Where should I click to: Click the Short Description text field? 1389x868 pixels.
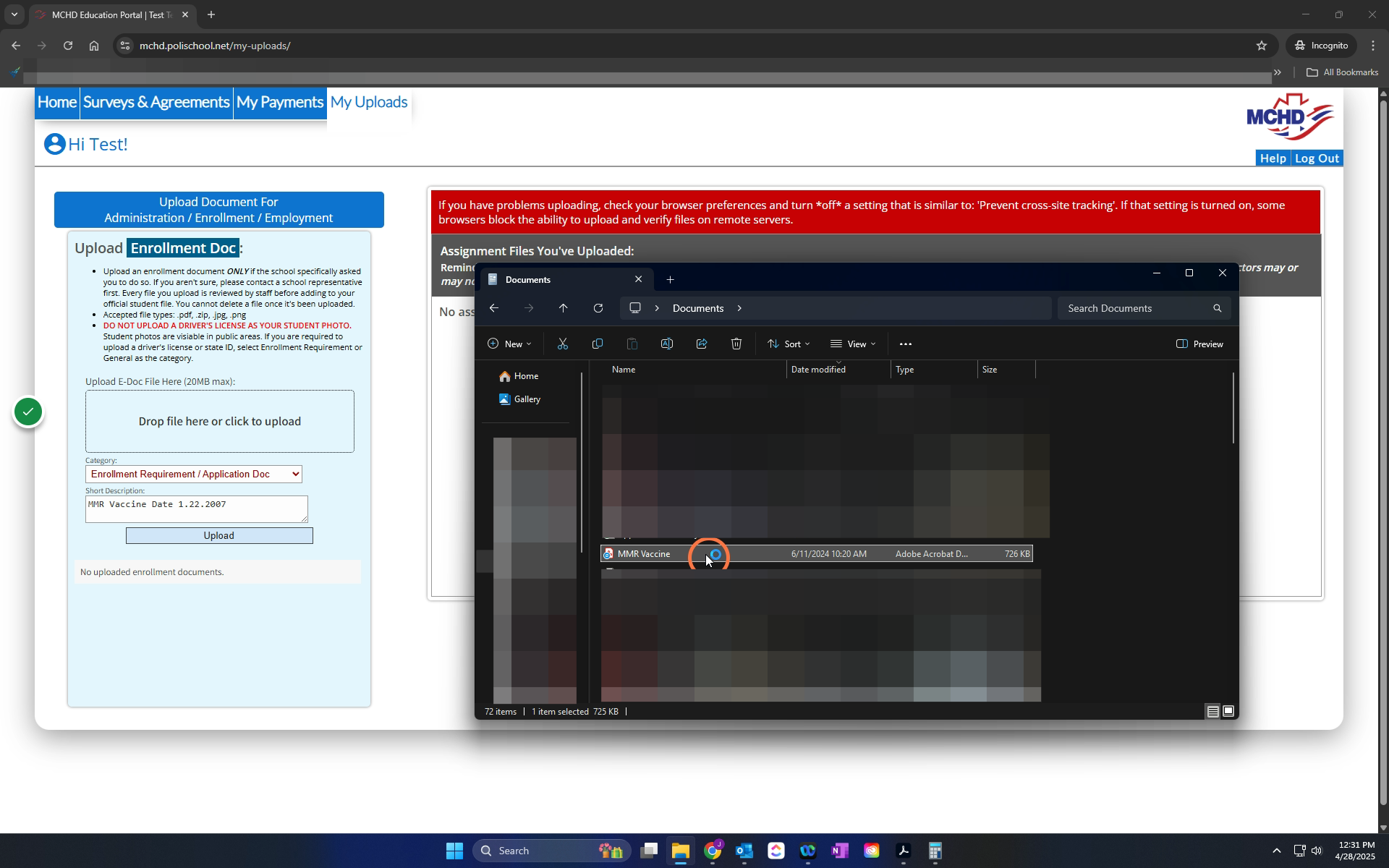(197, 509)
